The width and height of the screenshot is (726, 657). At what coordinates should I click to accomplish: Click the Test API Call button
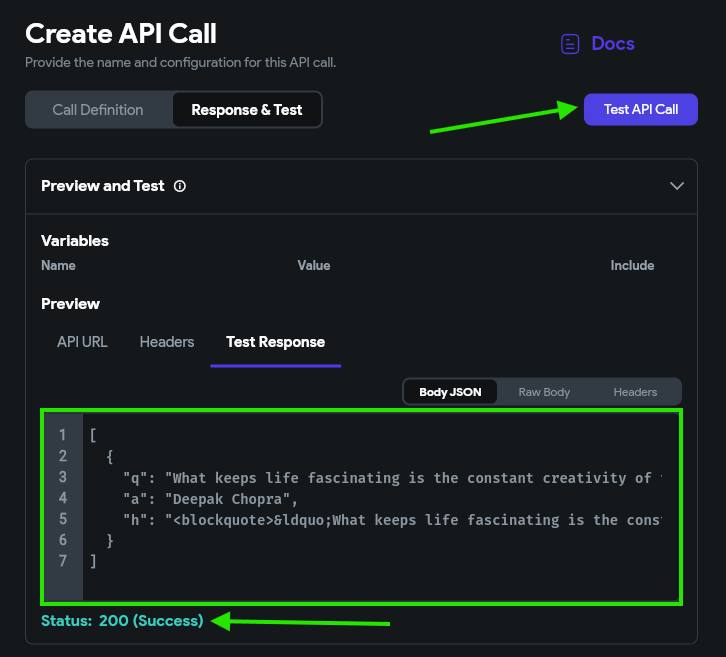tap(641, 109)
